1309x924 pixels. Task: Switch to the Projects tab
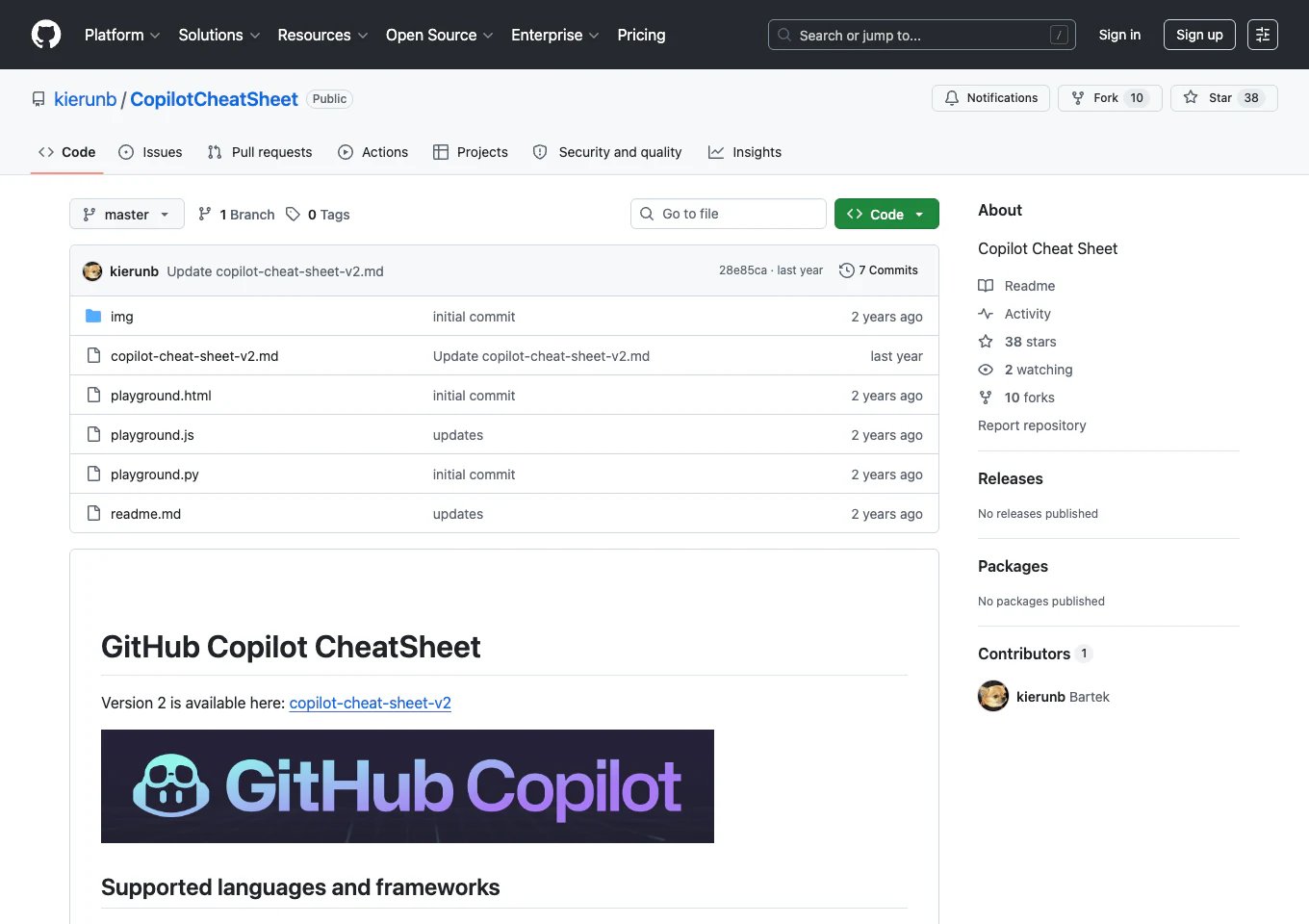tap(471, 152)
